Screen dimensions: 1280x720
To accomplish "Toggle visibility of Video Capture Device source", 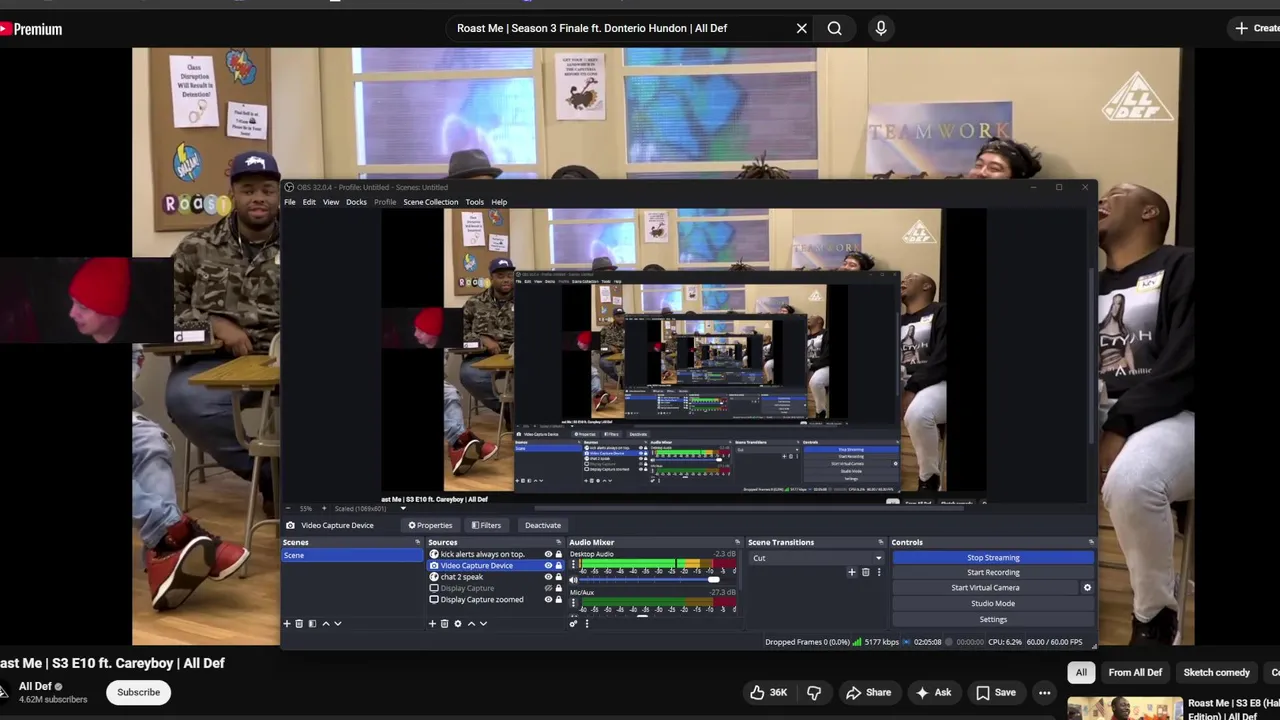I will coord(548,566).
